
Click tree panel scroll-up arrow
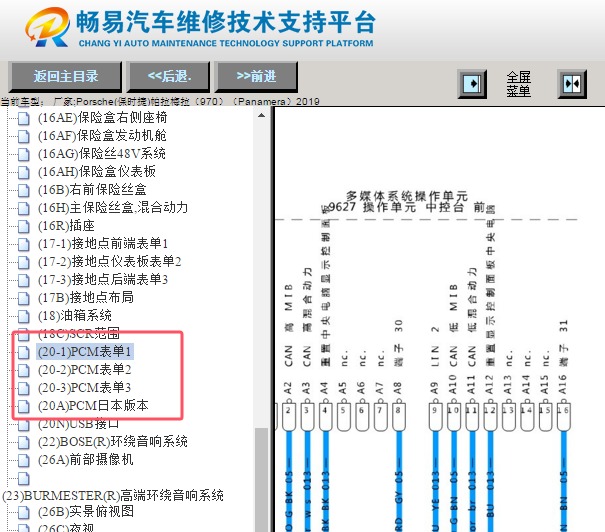[x=262, y=115]
